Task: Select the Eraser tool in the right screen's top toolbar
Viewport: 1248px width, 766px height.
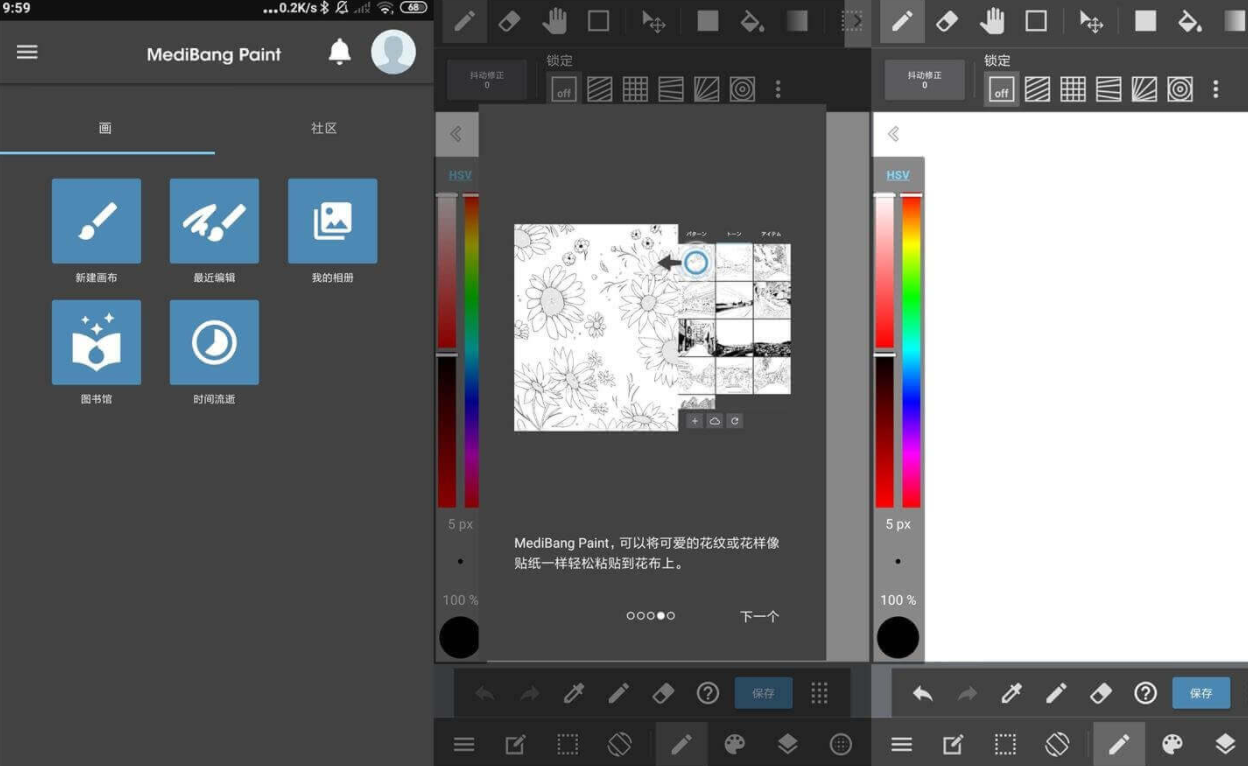Action: (x=947, y=22)
